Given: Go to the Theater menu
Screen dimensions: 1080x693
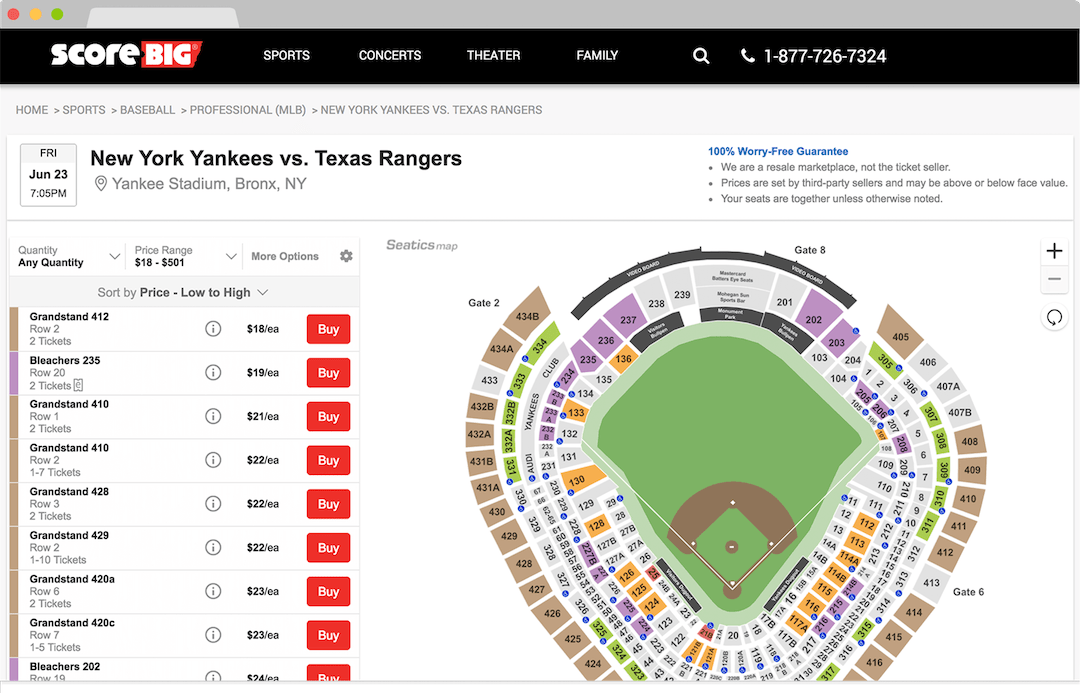Looking at the screenshot, I should click(493, 56).
